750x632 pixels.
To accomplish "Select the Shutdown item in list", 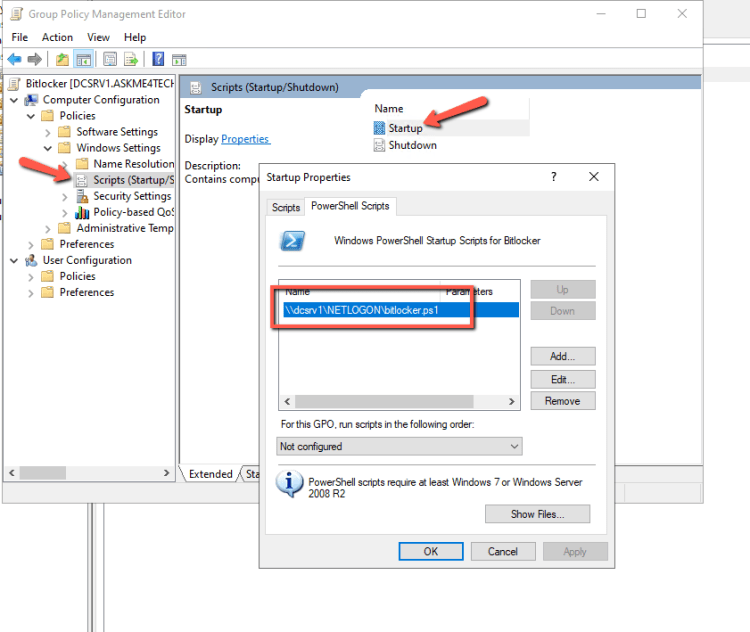I will click(412, 145).
